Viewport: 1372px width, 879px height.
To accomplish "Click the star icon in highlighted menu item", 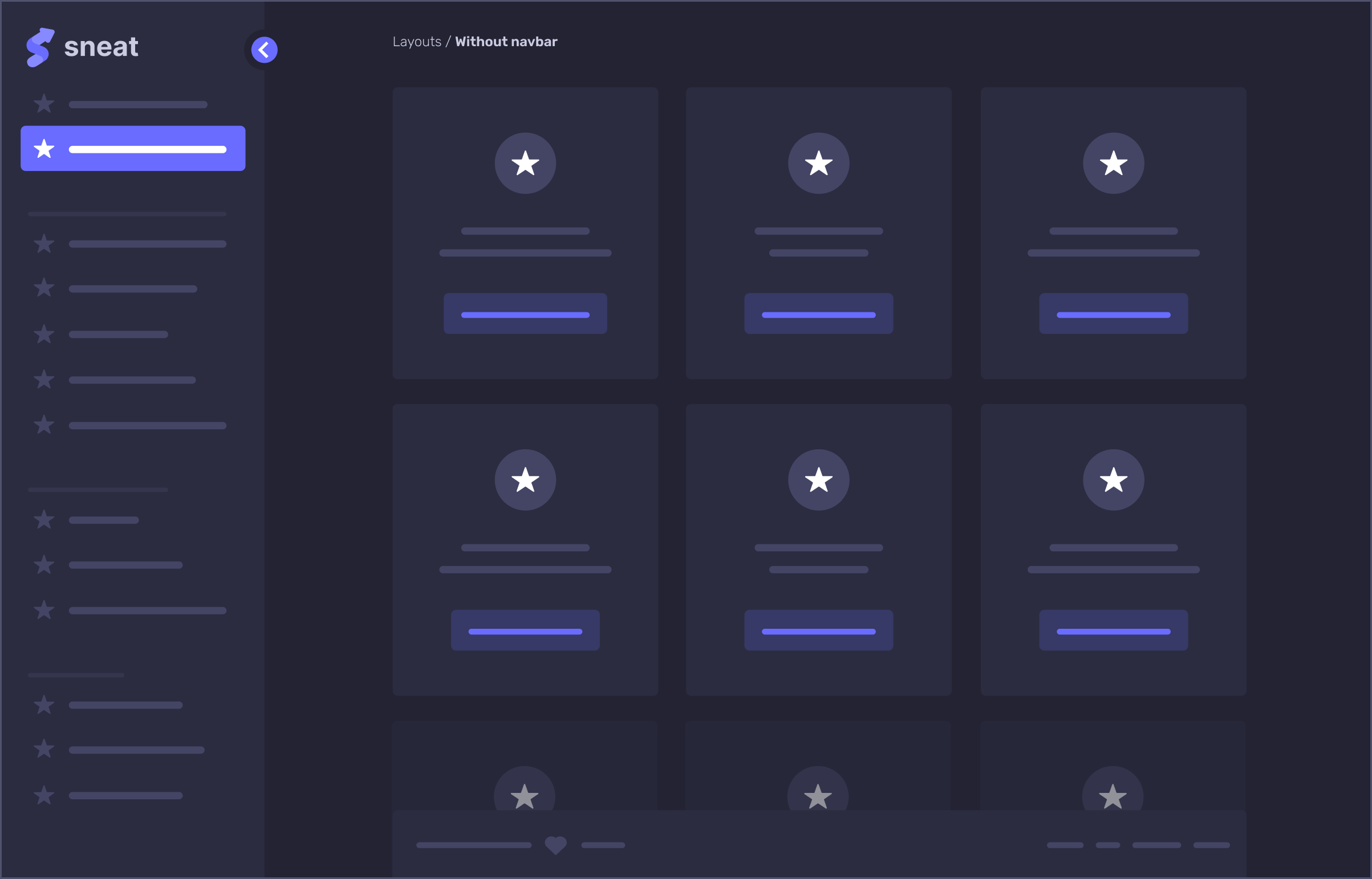I will [x=44, y=149].
